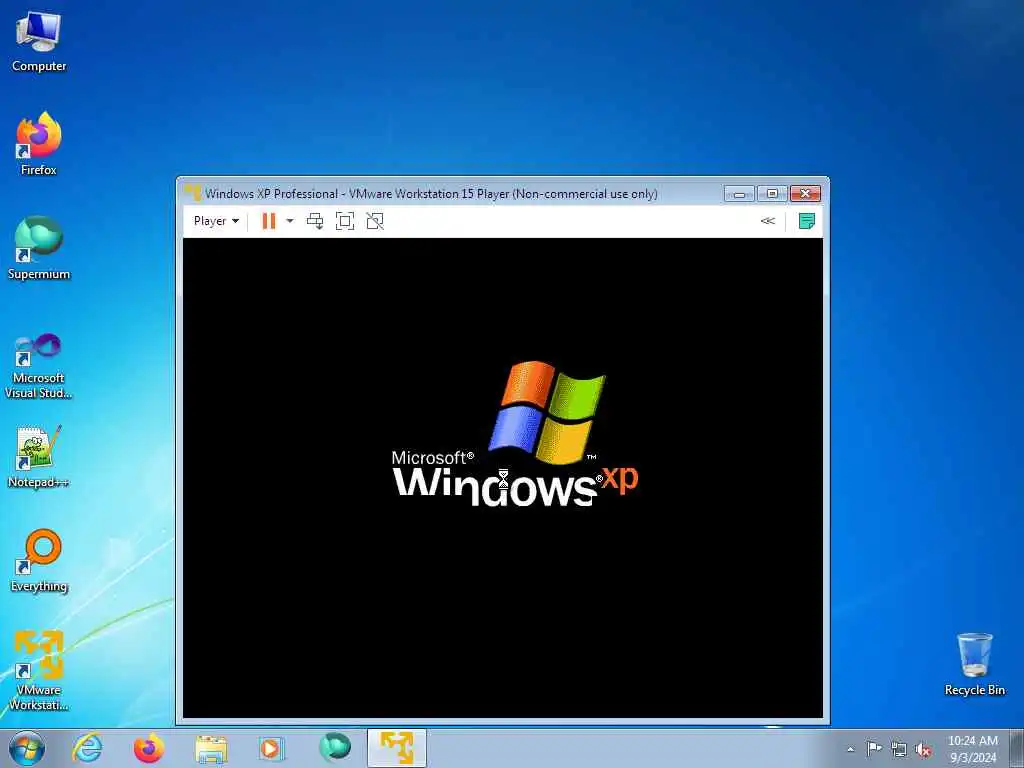The width and height of the screenshot is (1024, 768).
Task: Click the Windows XP boot screen logo
Action: [515, 434]
